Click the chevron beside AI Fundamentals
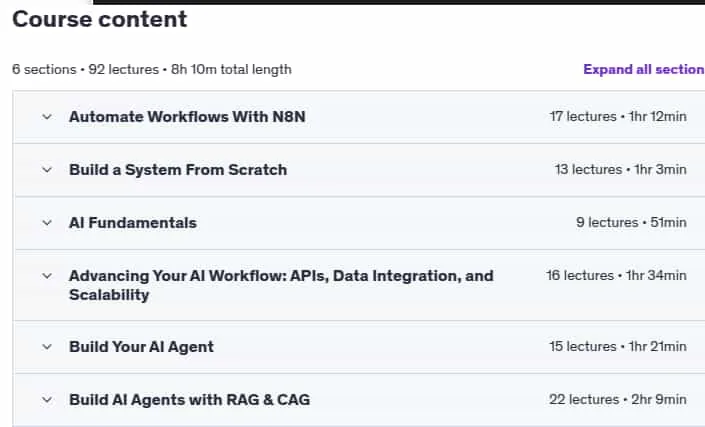 [x=47, y=223]
